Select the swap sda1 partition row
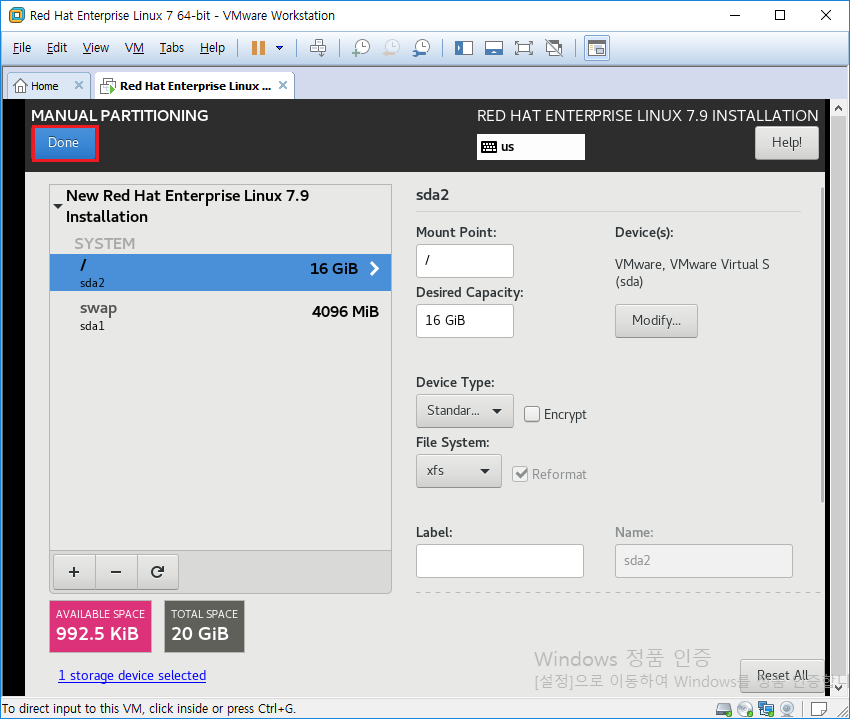 click(220, 316)
